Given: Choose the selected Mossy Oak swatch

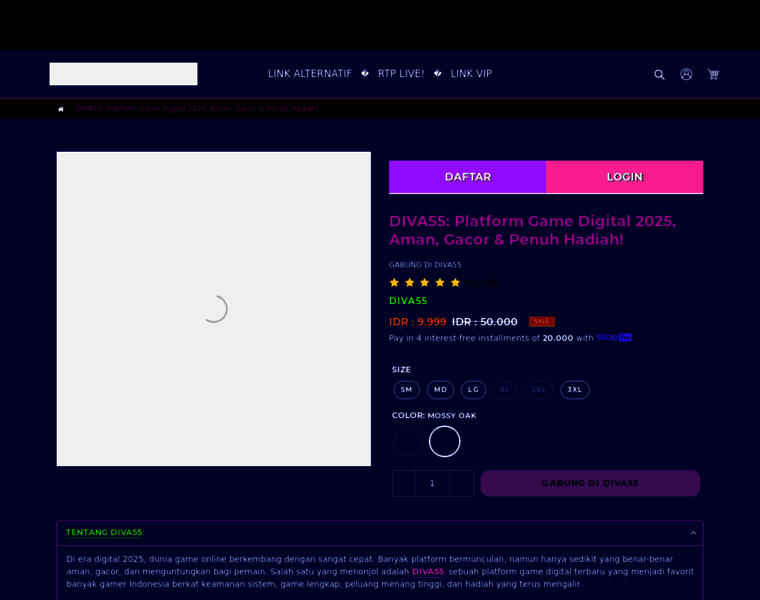Looking at the screenshot, I should pyautogui.click(x=444, y=442).
